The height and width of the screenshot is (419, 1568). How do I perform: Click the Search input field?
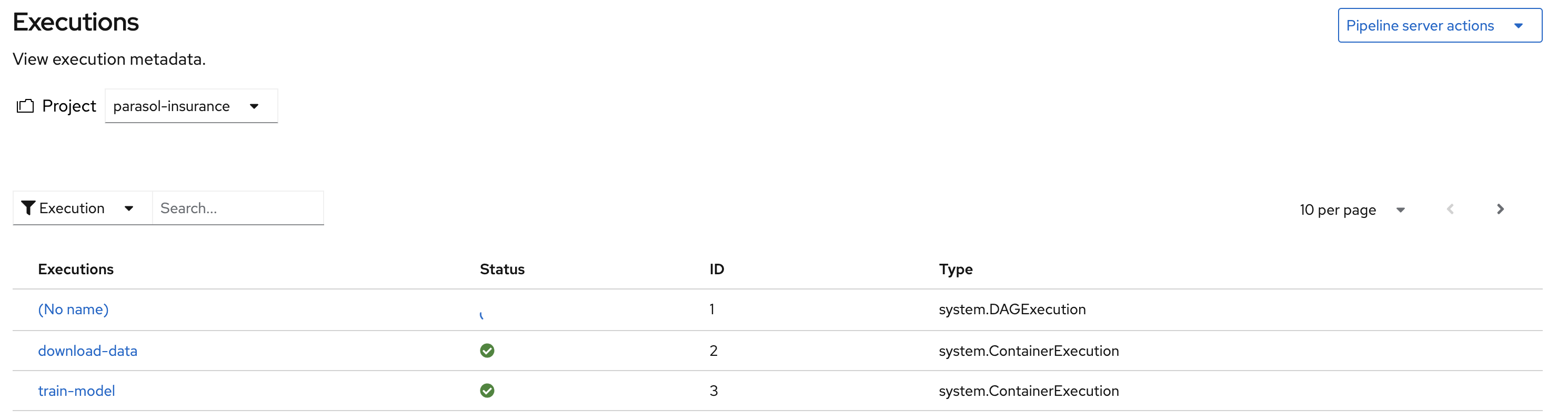point(238,208)
